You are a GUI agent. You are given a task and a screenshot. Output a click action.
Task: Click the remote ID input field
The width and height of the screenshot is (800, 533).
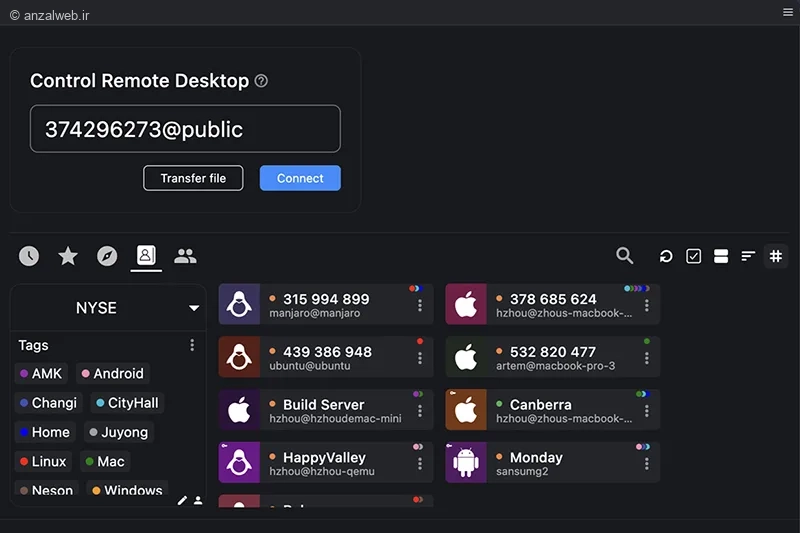[185, 129]
